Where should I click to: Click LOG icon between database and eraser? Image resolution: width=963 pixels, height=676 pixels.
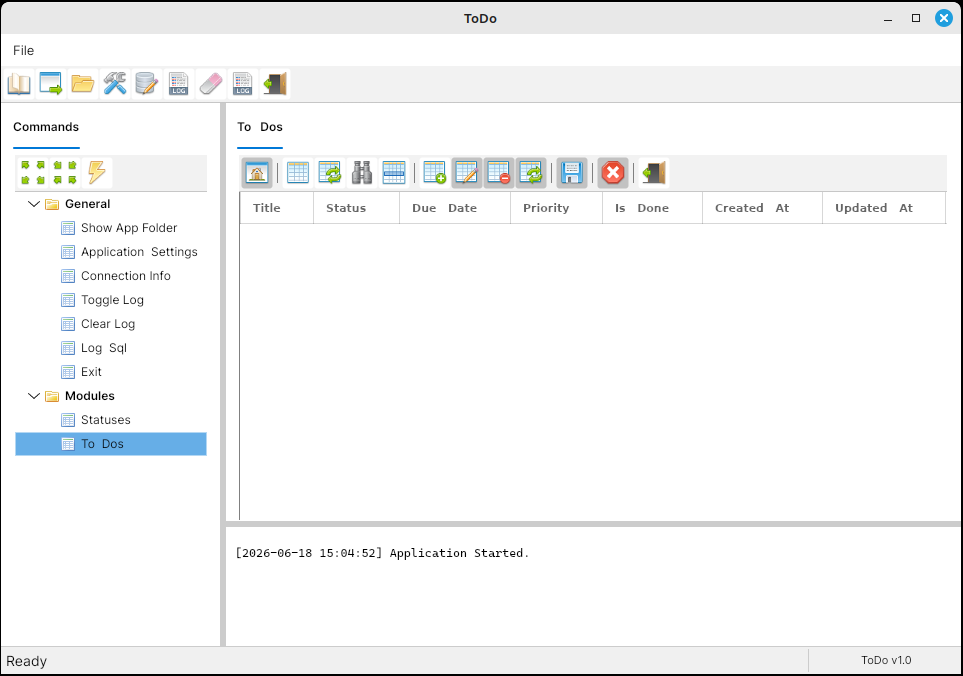click(x=179, y=84)
